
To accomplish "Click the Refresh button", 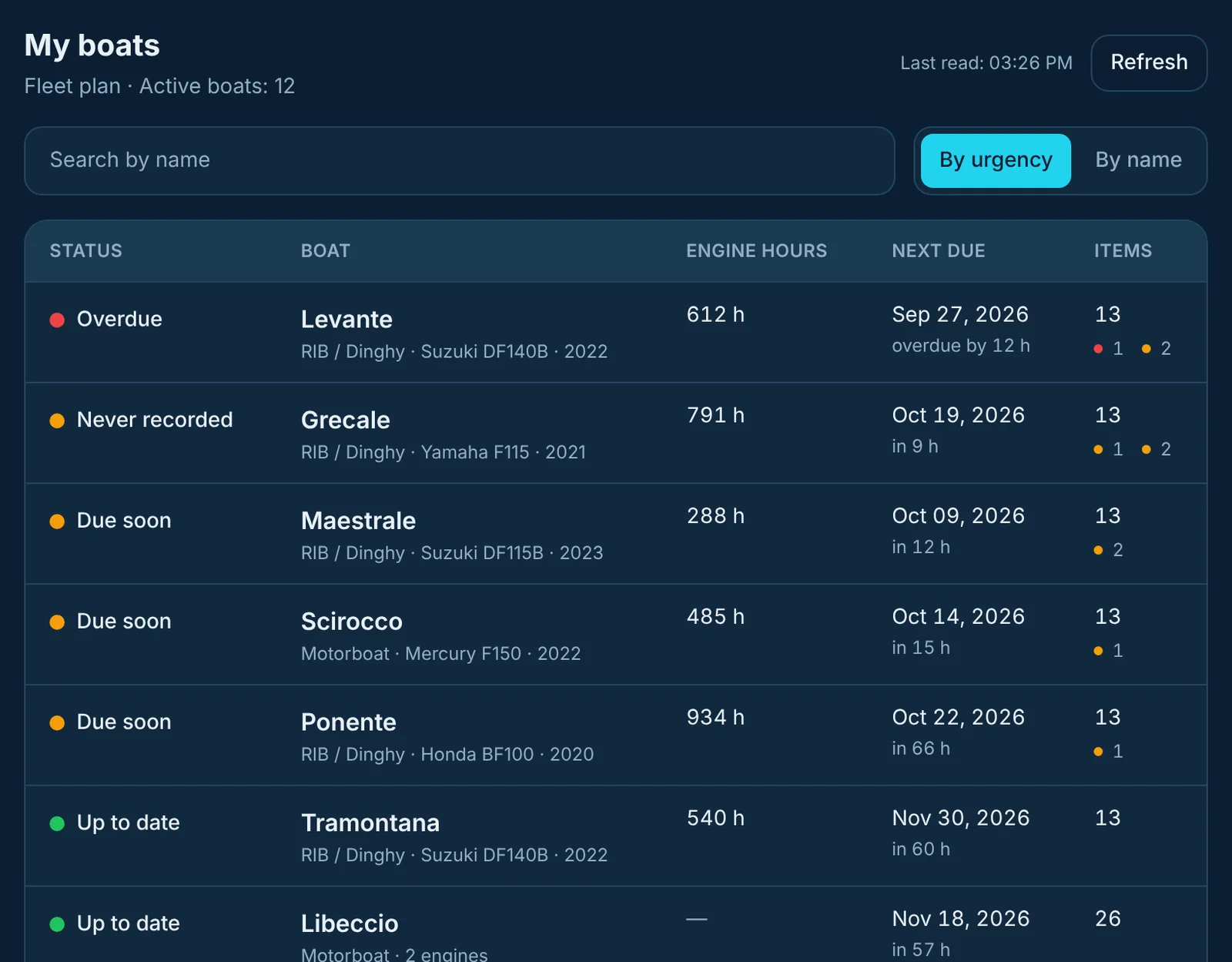I will (1149, 63).
